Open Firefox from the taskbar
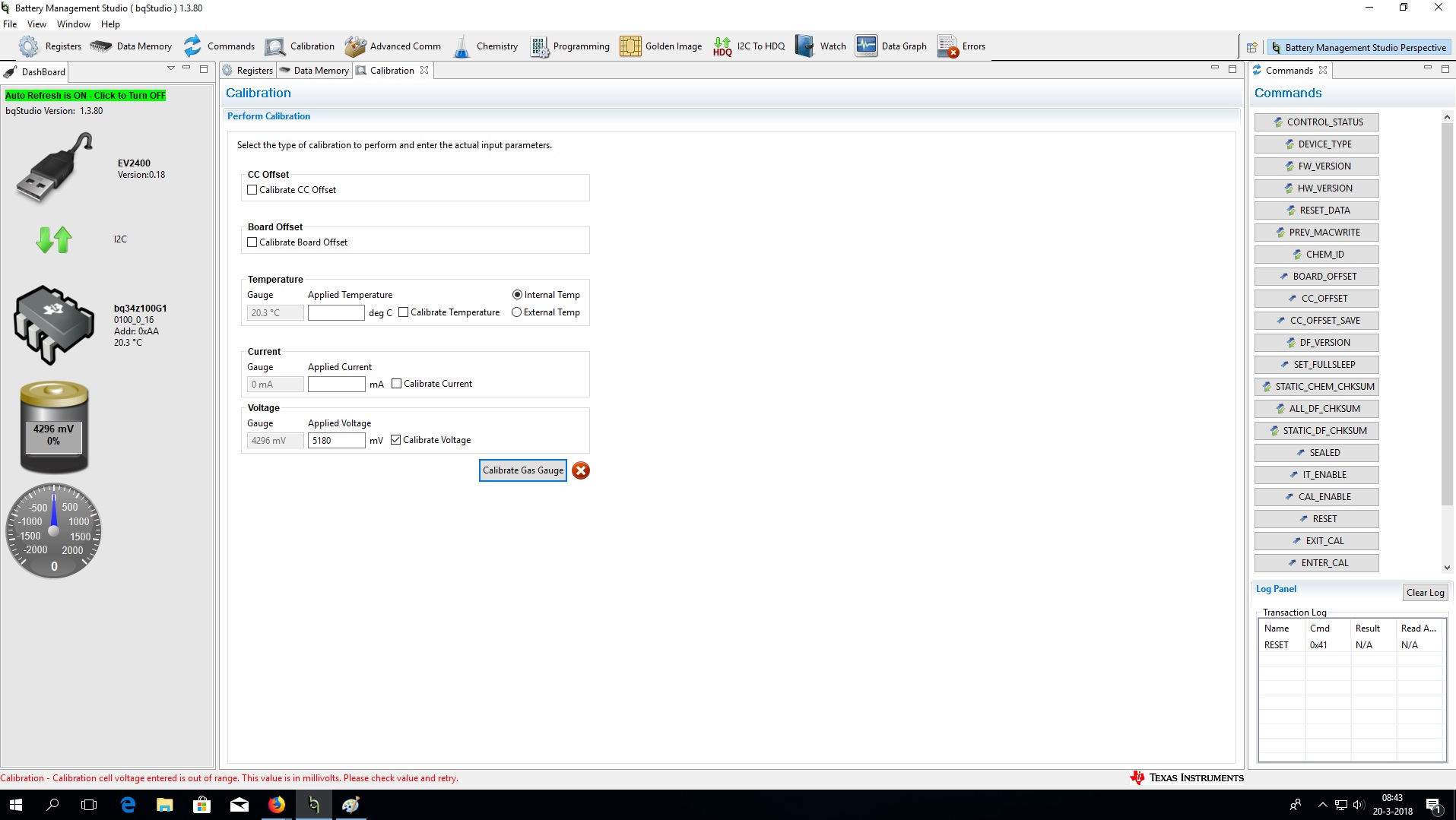The image size is (1456, 820). click(x=277, y=805)
